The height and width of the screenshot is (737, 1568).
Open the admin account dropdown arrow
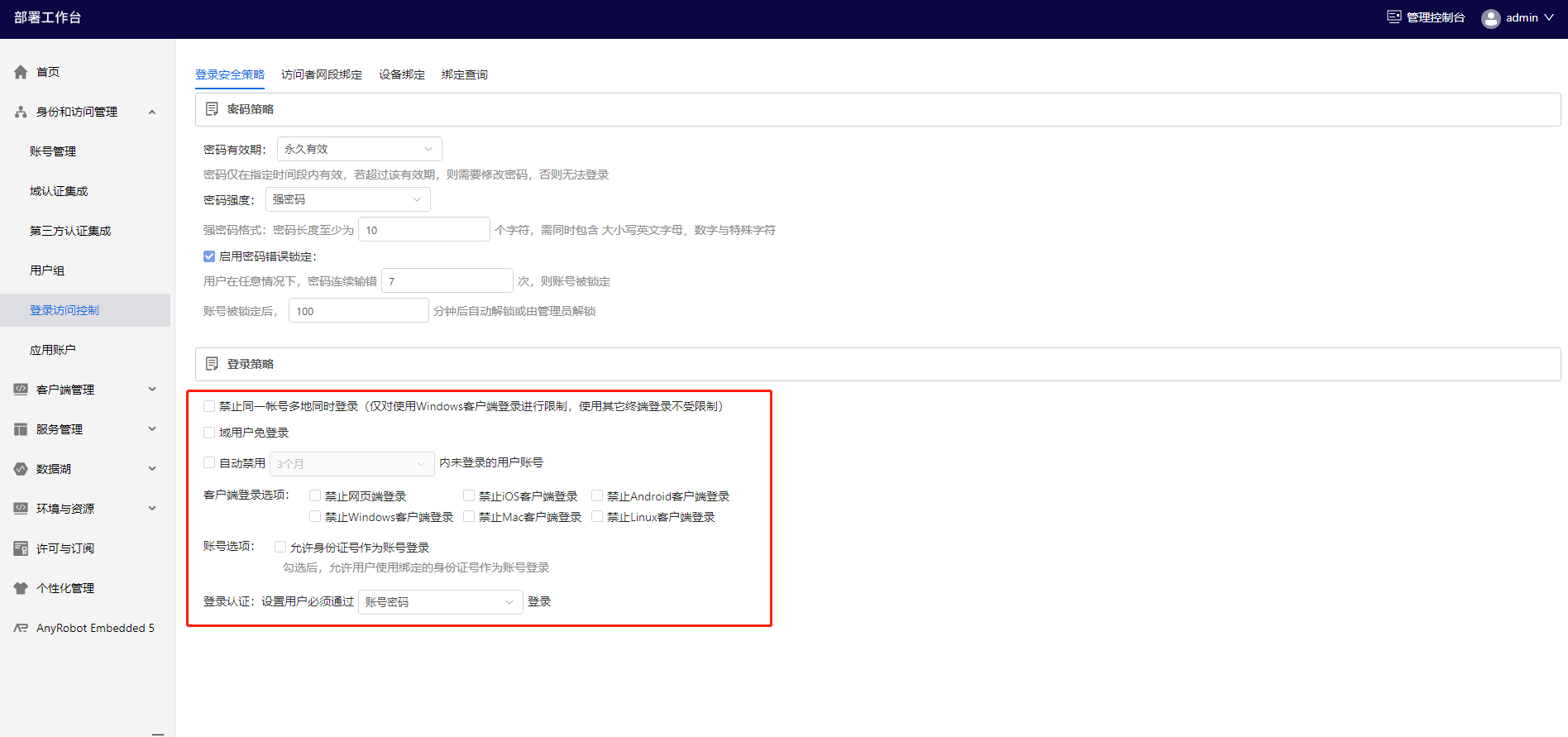pyautogui.click(x=1549, y=17)
